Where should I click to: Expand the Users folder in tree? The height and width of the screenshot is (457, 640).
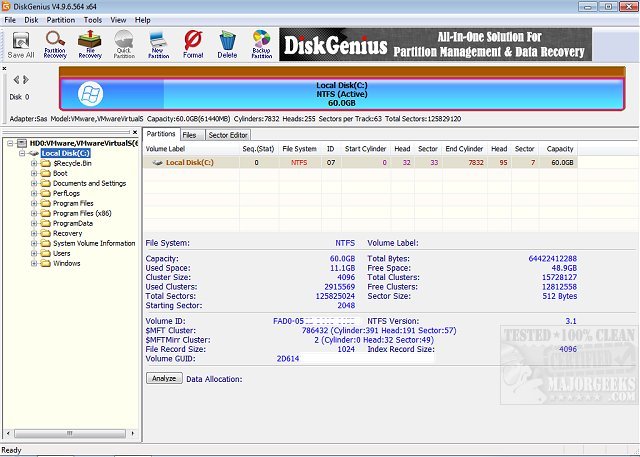click(35, 253)
